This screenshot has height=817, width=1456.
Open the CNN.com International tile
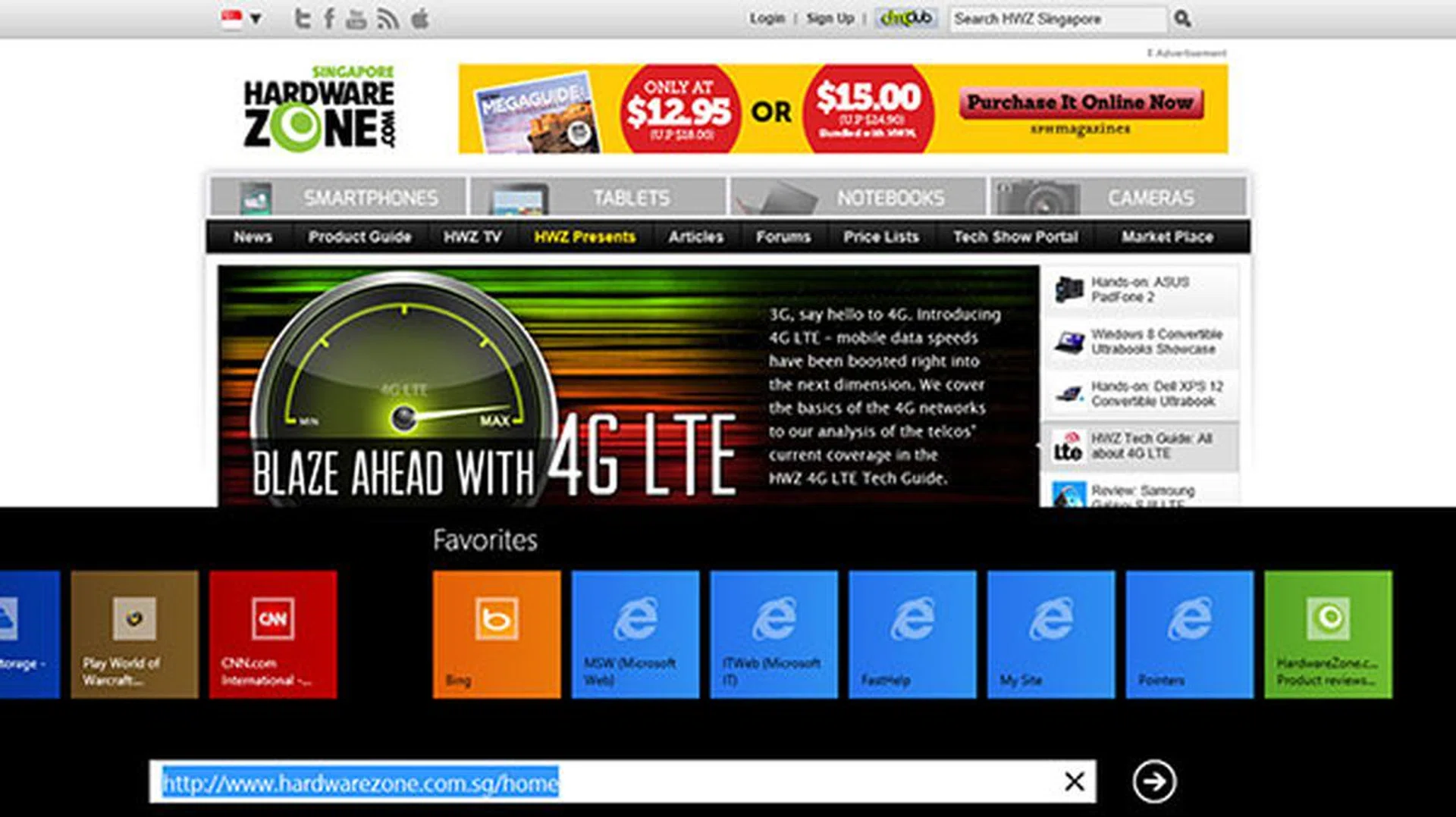[x=273, y=634]
